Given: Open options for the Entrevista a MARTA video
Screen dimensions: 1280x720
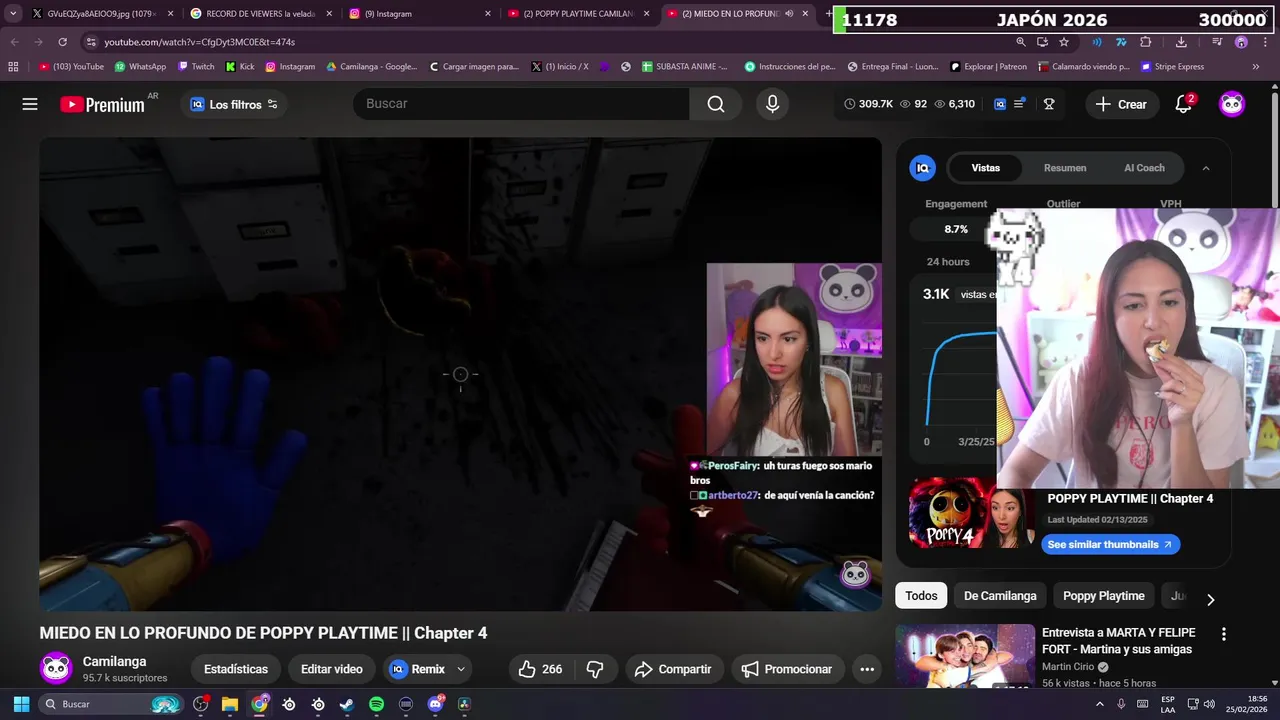Looking at the screenshot, I should 1223,634.
